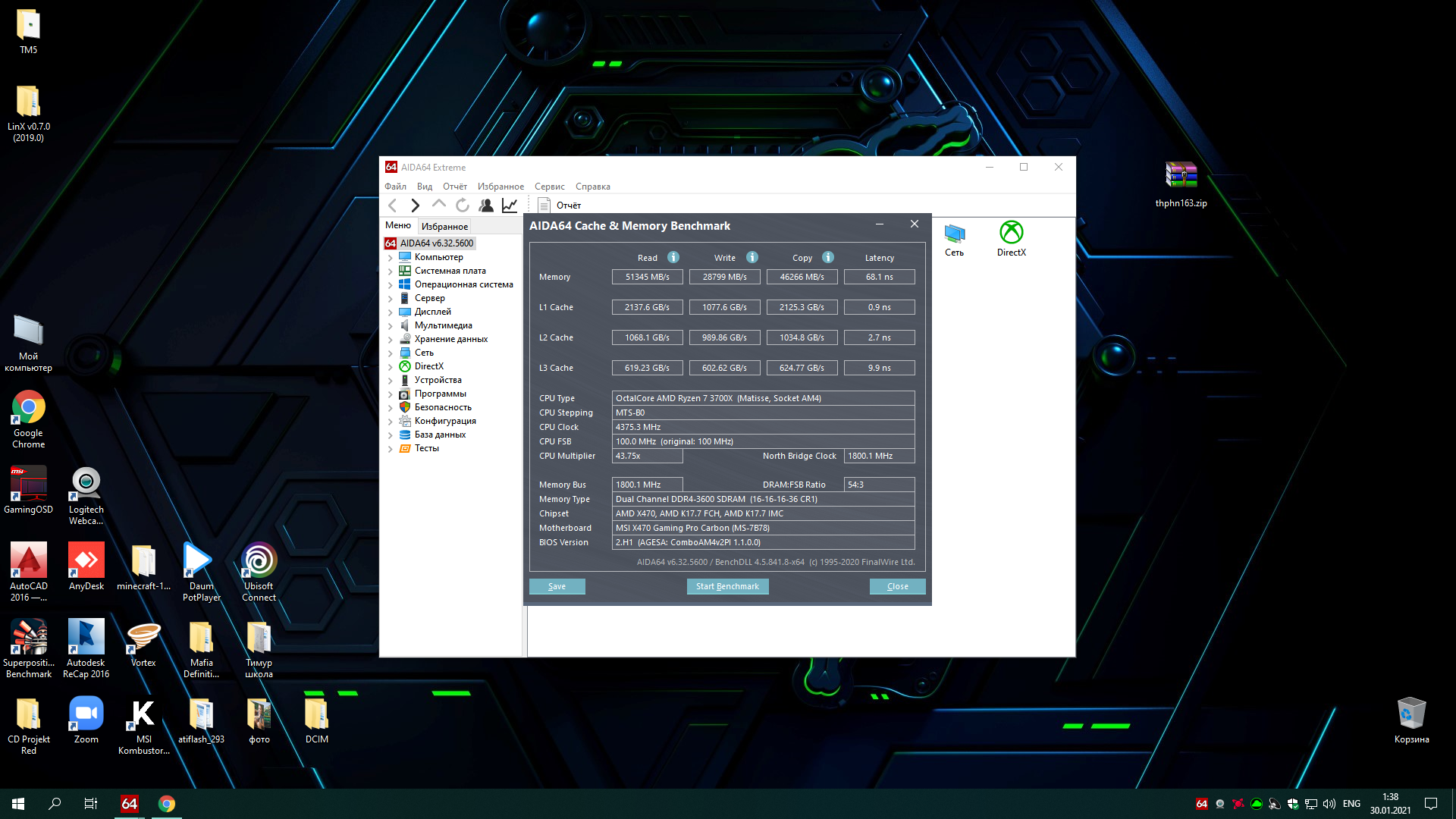The width and height of the screenshot is (1456, 819).
Task: Click the Forward arrow in AIDA64 toolbar
Action: click(x=415, y=206)
